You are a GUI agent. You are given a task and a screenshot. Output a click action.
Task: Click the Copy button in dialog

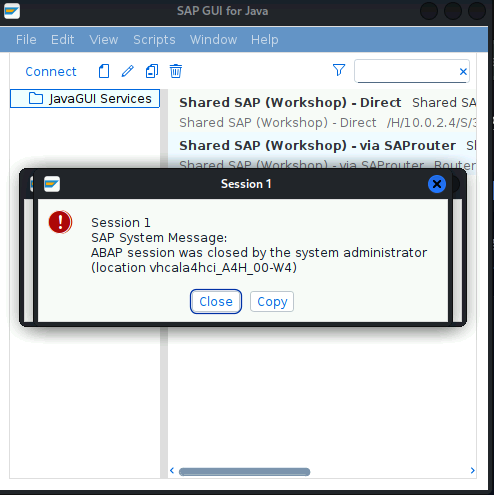coord(272,301)
